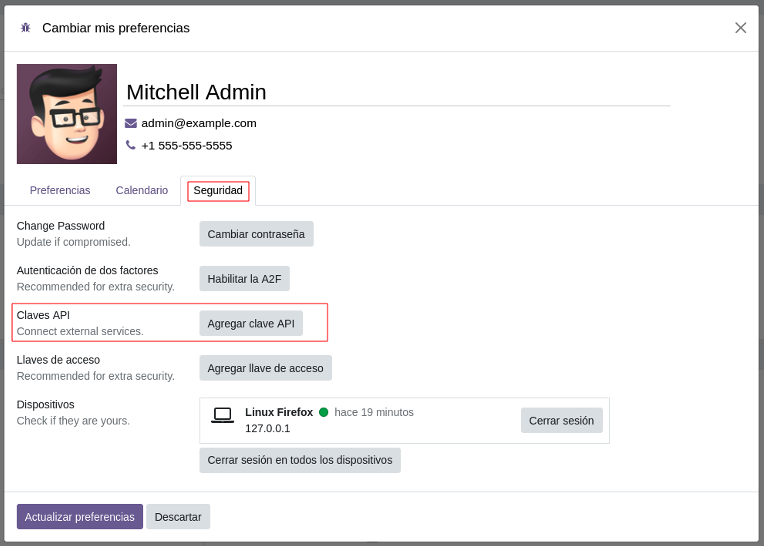Click Agregar clave API
Image resolution: width=764 pixels, height=546 pixels.
251,324
